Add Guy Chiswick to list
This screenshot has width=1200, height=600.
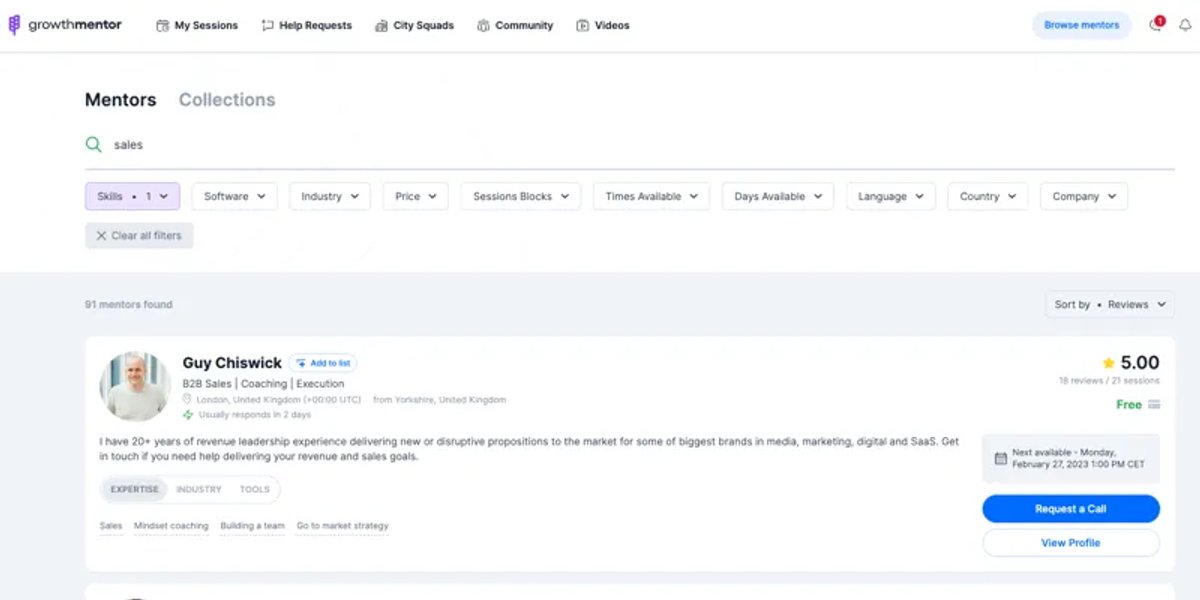click(323, 363)
